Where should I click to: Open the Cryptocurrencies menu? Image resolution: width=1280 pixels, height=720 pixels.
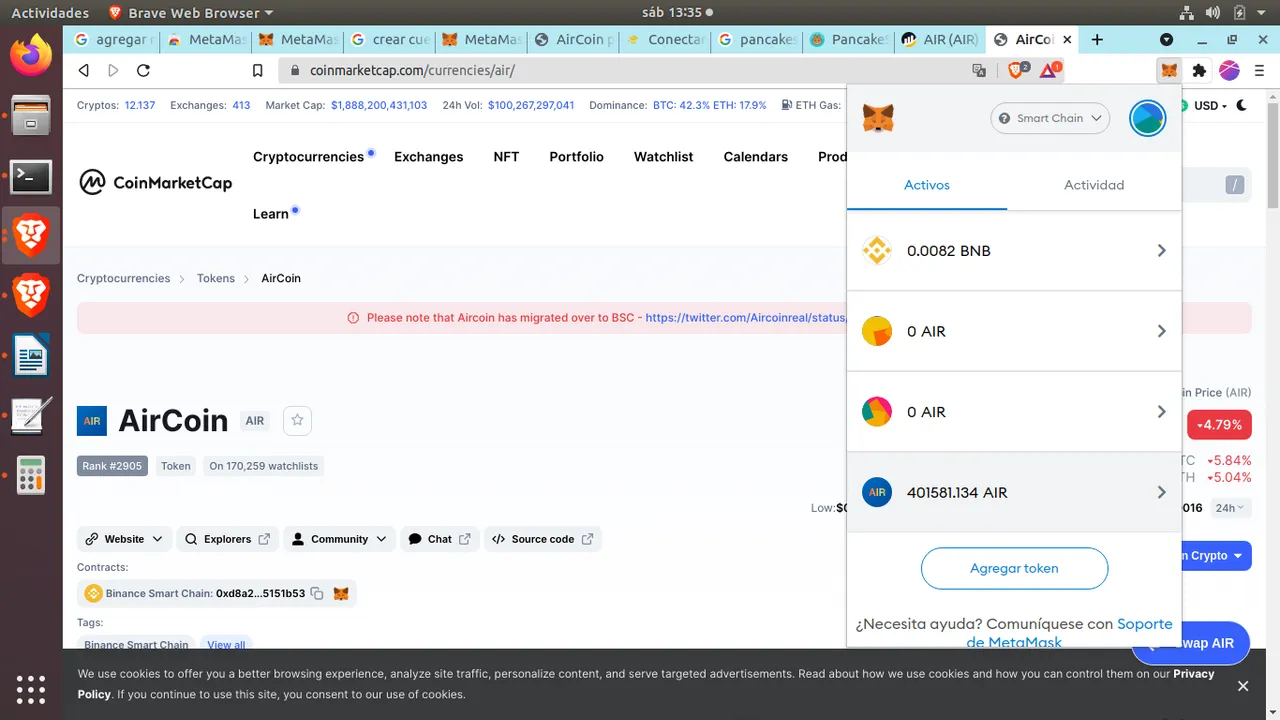[308, 157]
